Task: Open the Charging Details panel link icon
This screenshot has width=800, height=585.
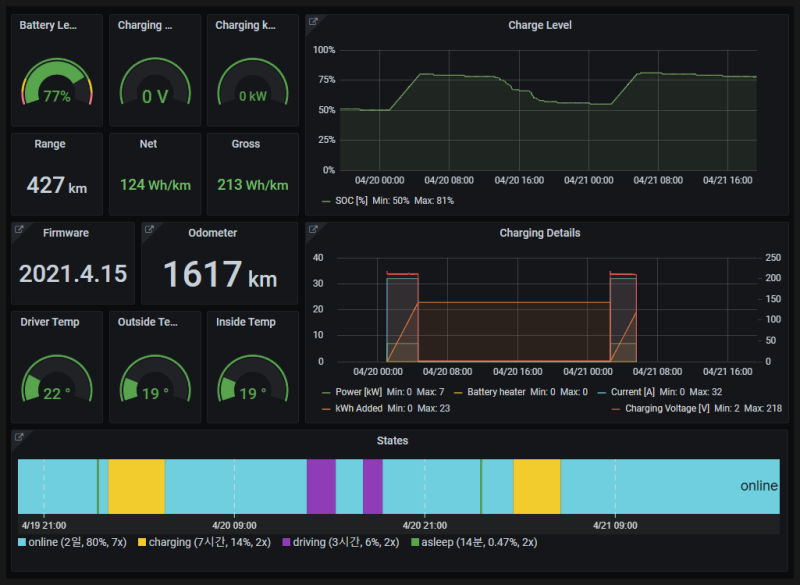Action: pyautogui.click(x=313, y=230)
